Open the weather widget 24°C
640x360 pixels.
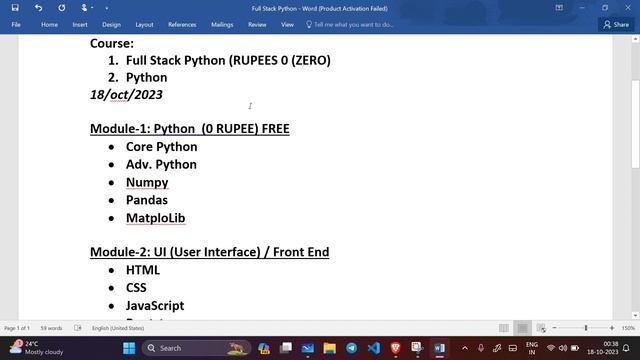[37, 348]
